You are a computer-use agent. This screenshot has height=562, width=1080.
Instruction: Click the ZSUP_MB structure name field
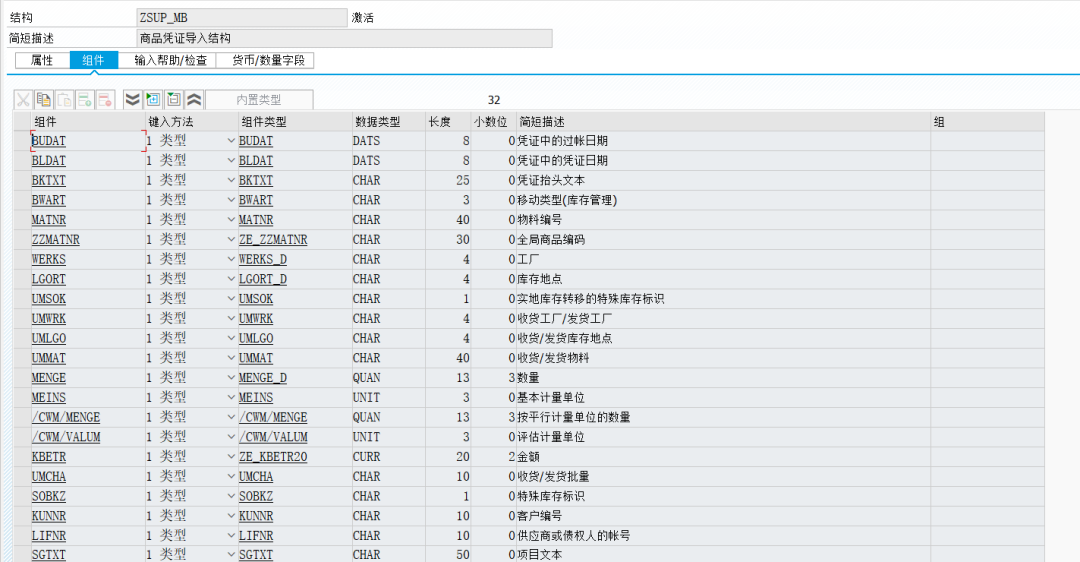tap(242, 17)
